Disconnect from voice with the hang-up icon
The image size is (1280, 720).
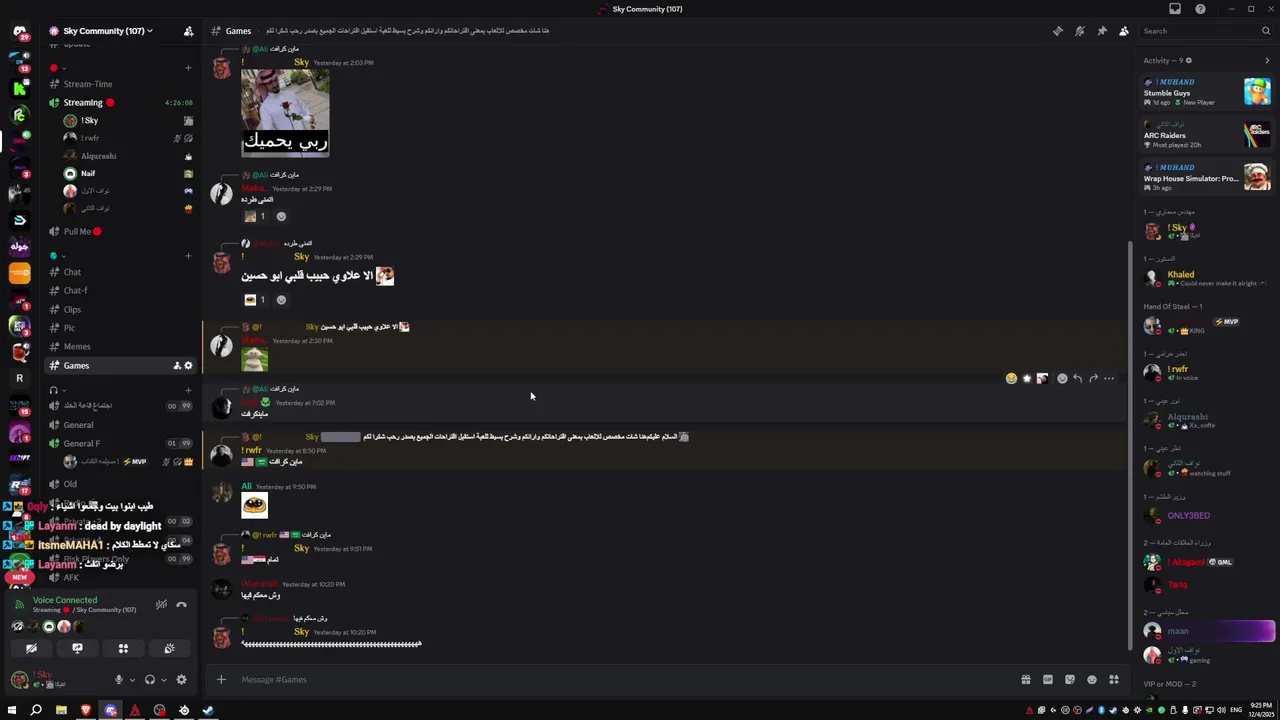coord(181,605)
